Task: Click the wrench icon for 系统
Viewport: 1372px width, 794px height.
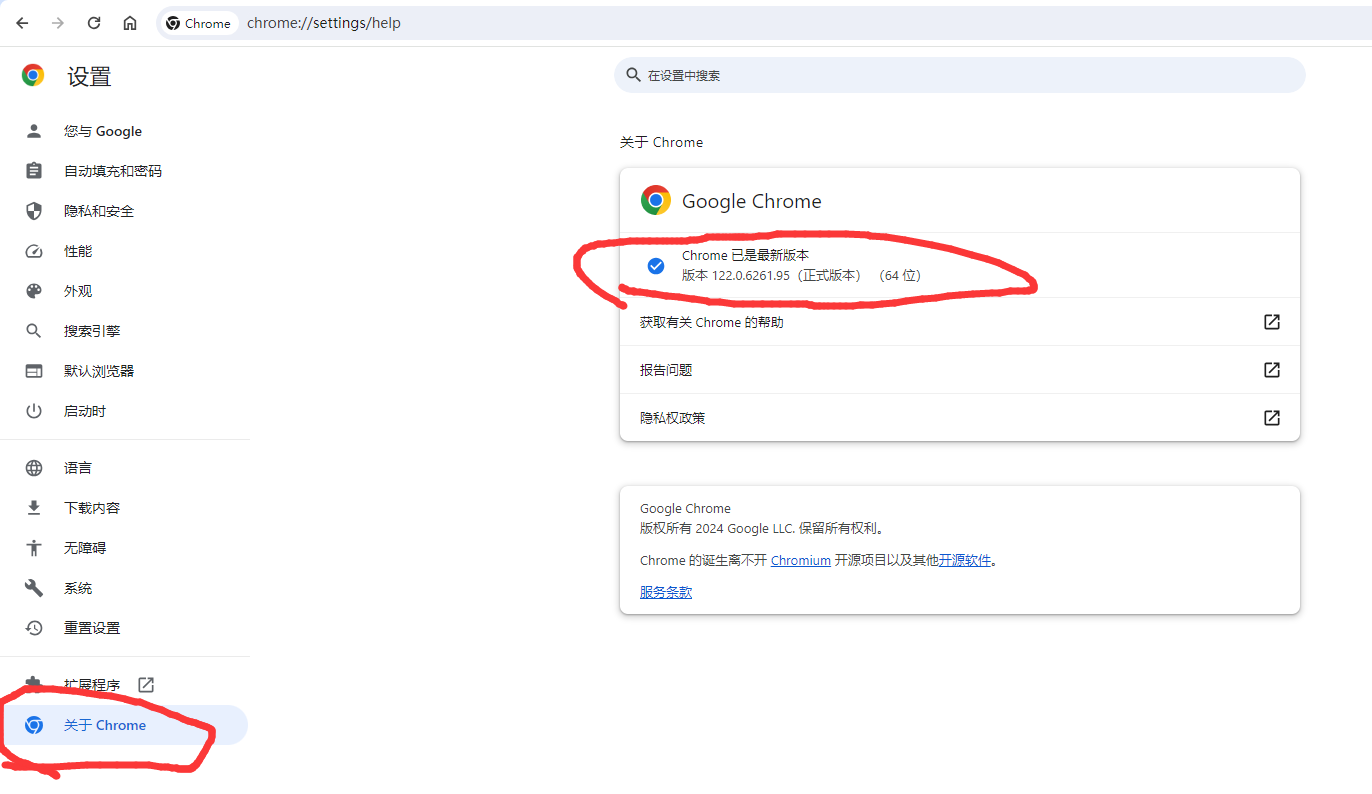Action: click(34, 588)
